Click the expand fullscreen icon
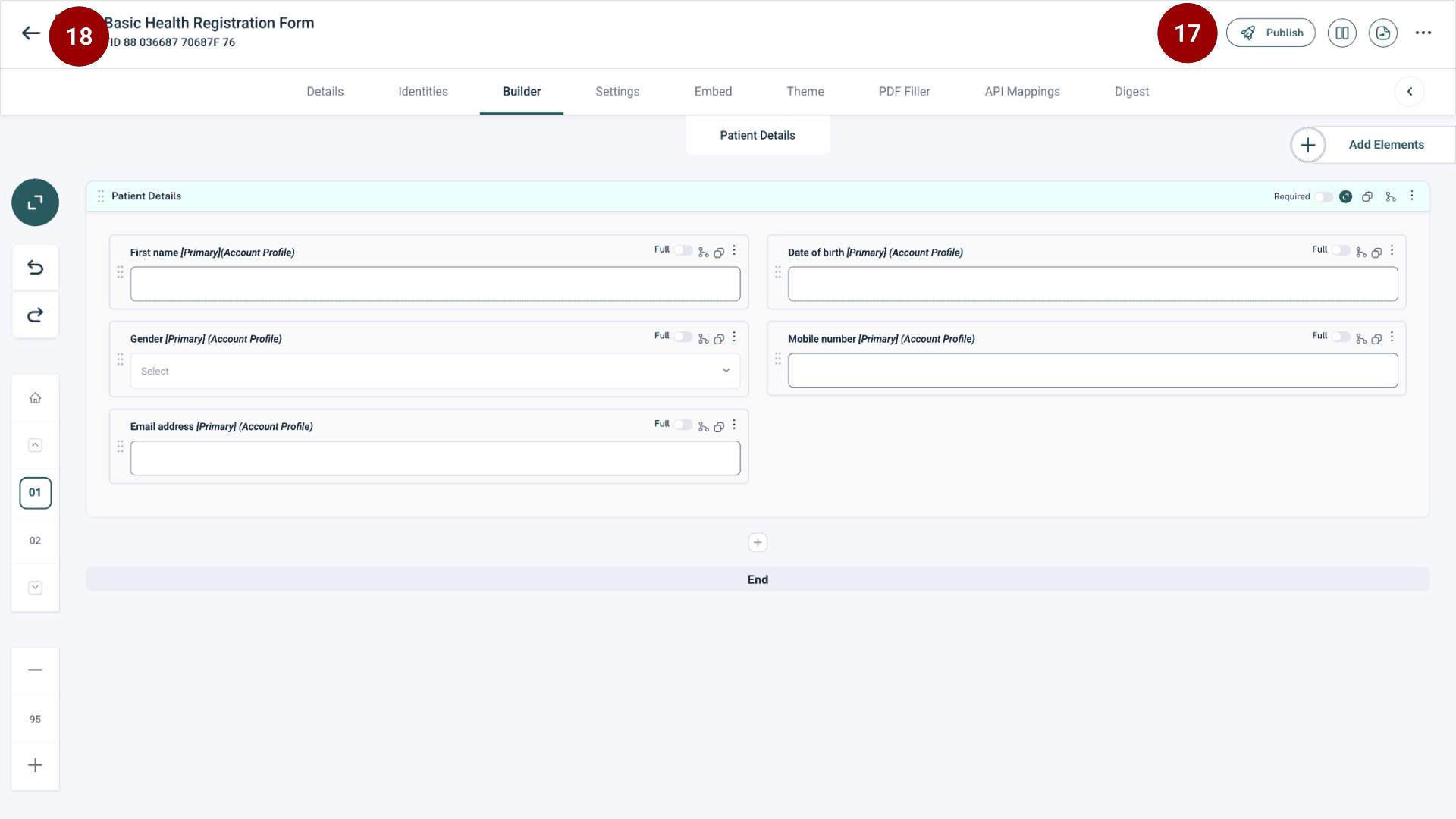 point(35,202)
